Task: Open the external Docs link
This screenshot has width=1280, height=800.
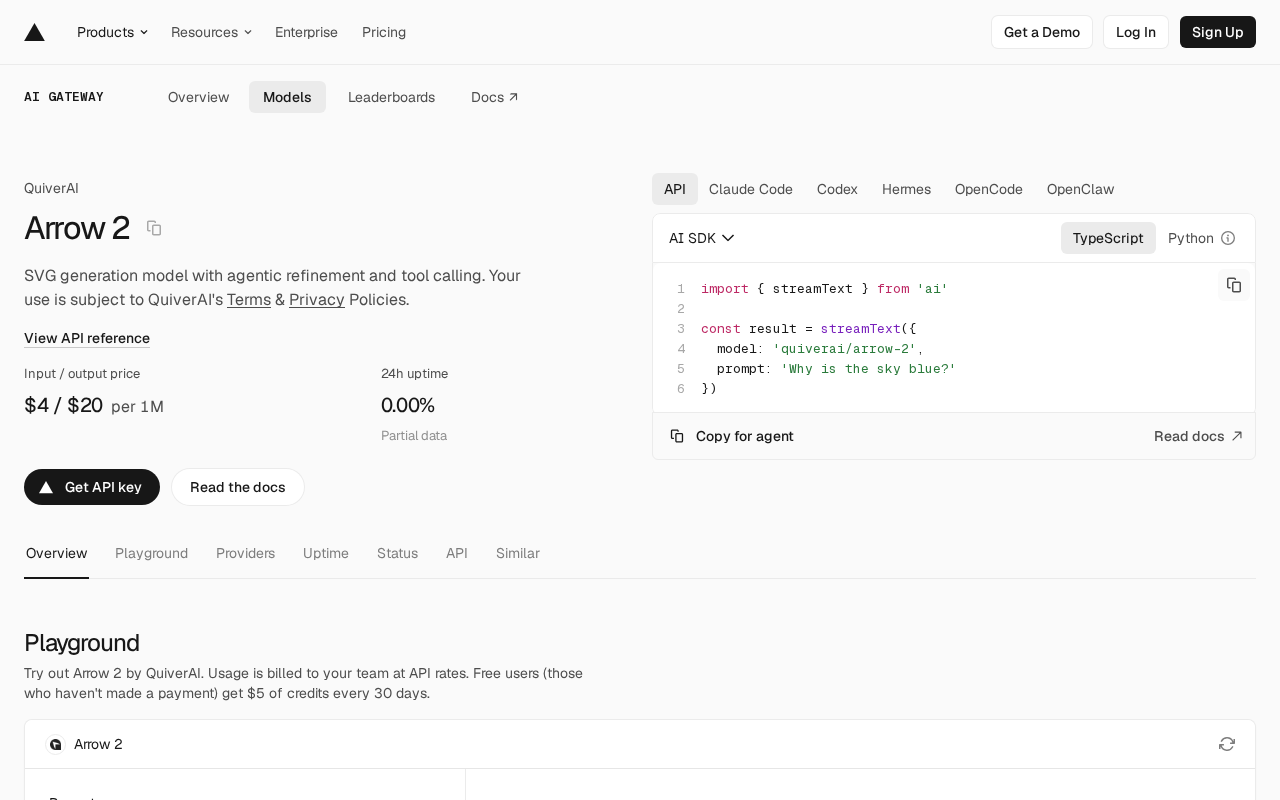Action: (495, 97)
